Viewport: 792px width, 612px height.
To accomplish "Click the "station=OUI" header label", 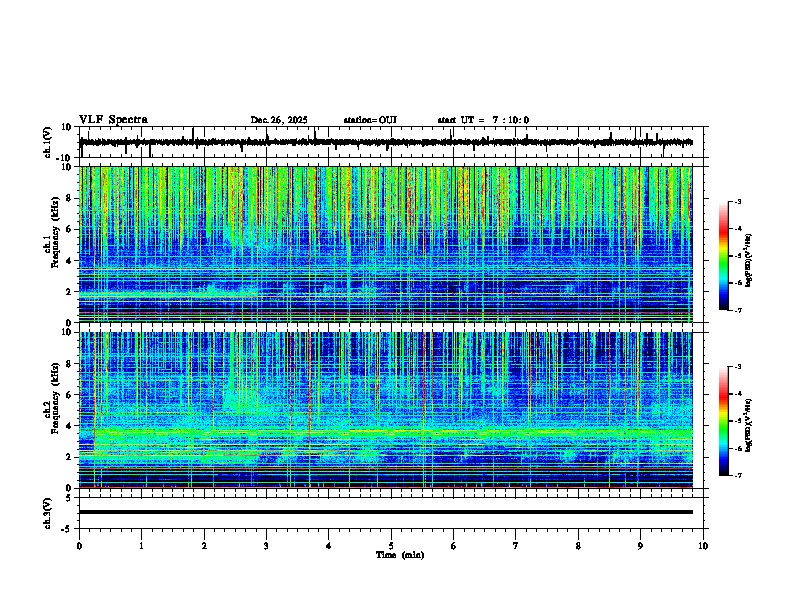I will 370,120.
